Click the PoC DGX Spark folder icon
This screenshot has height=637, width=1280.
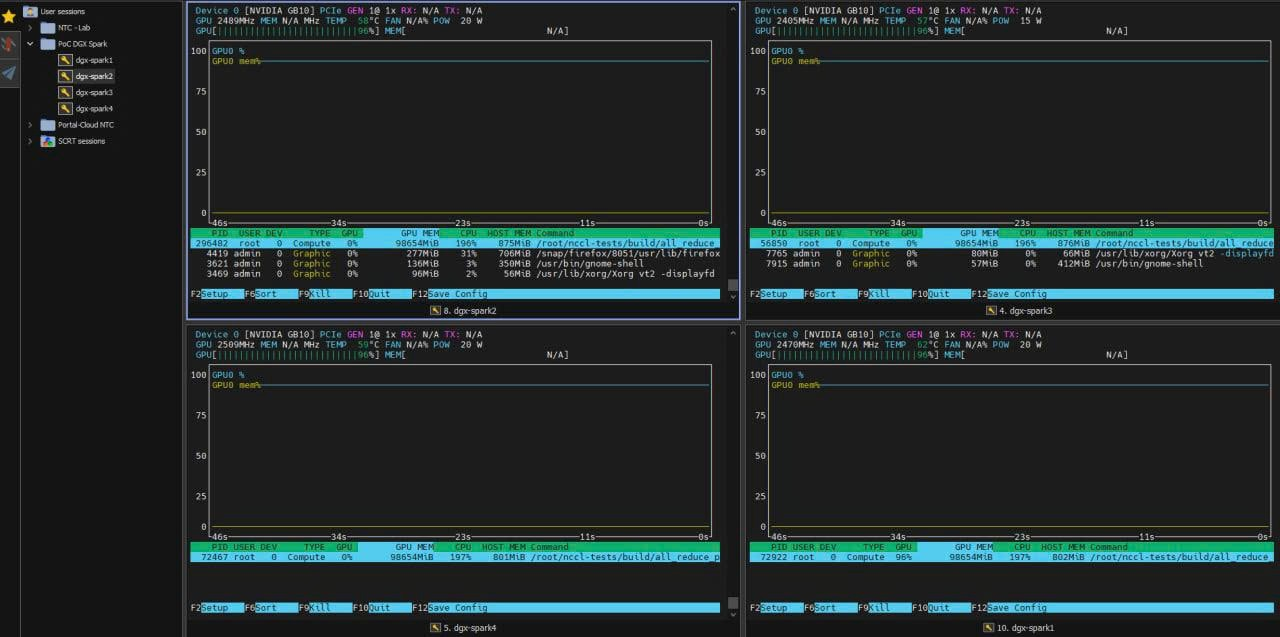tap(47, 43)
